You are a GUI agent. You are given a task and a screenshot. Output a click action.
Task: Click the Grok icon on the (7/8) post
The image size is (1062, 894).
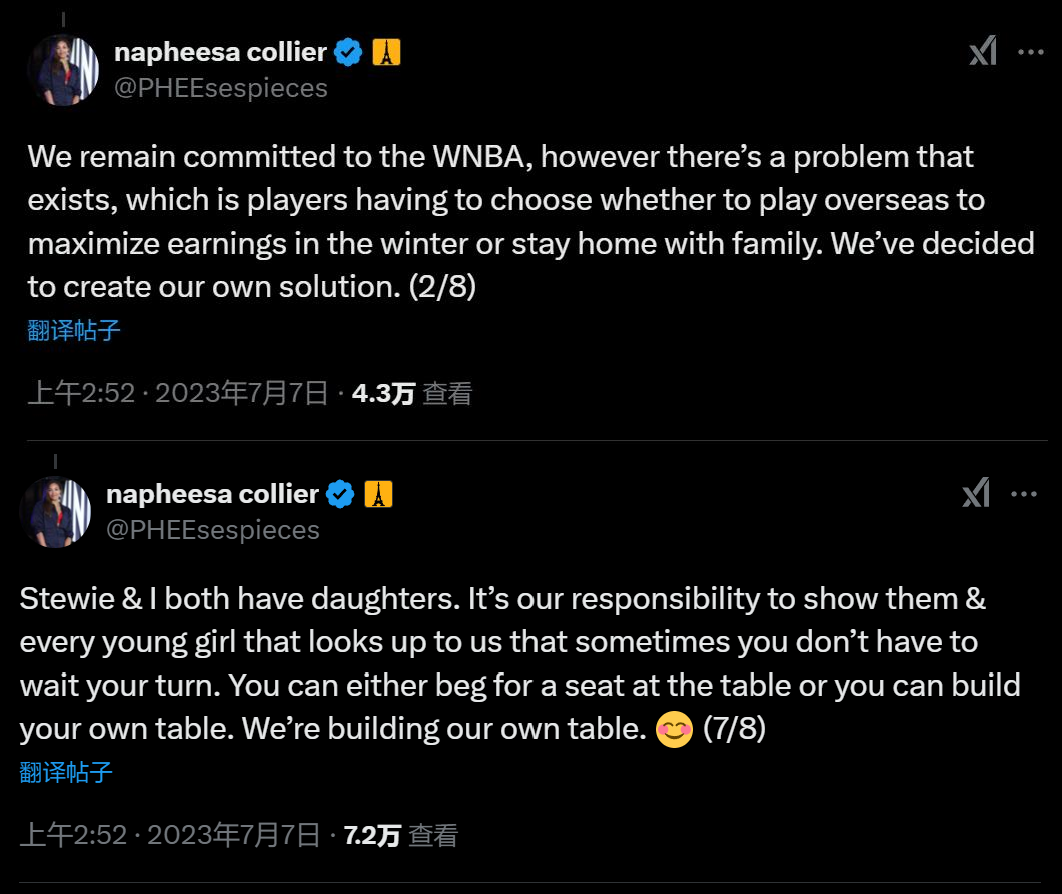[975, 493]
